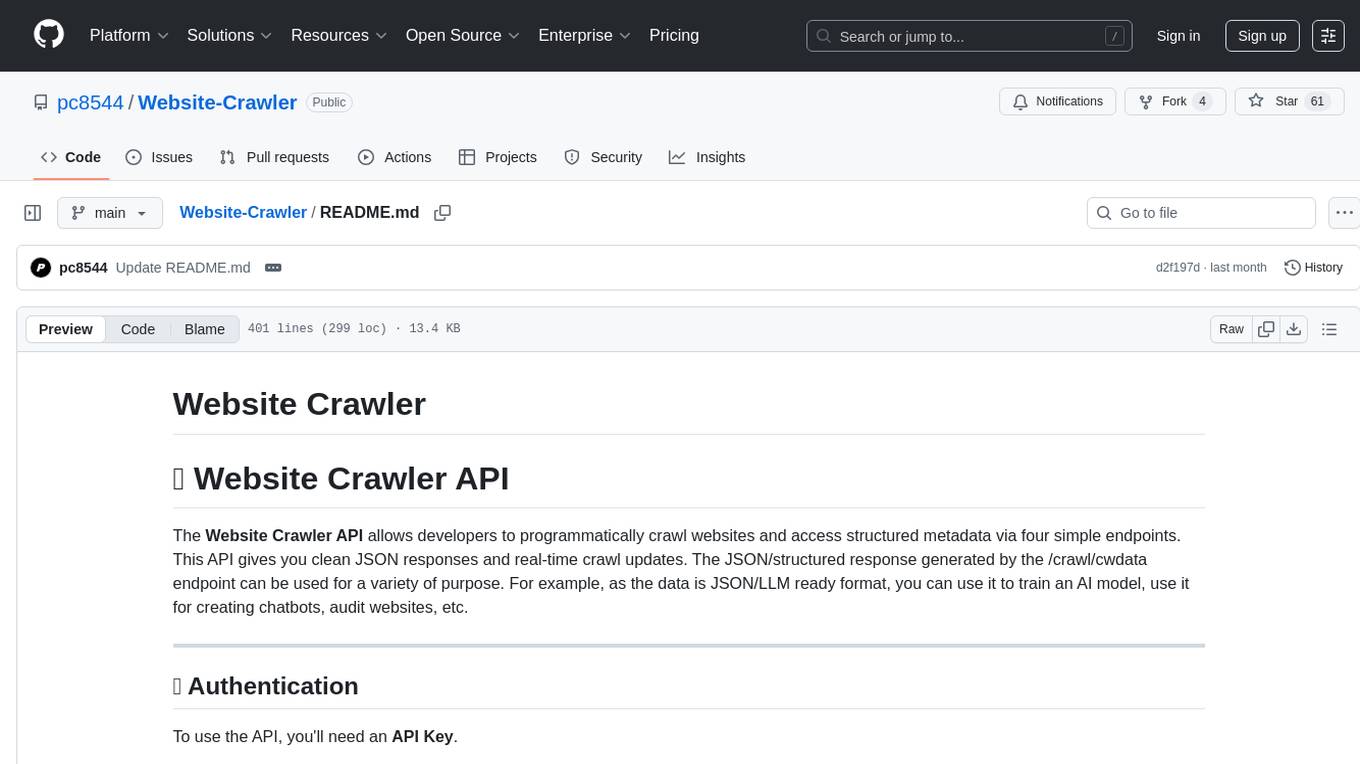Copy raw file contents
Viewport: 1360px width, 764px height.
tap(1266, 329)
